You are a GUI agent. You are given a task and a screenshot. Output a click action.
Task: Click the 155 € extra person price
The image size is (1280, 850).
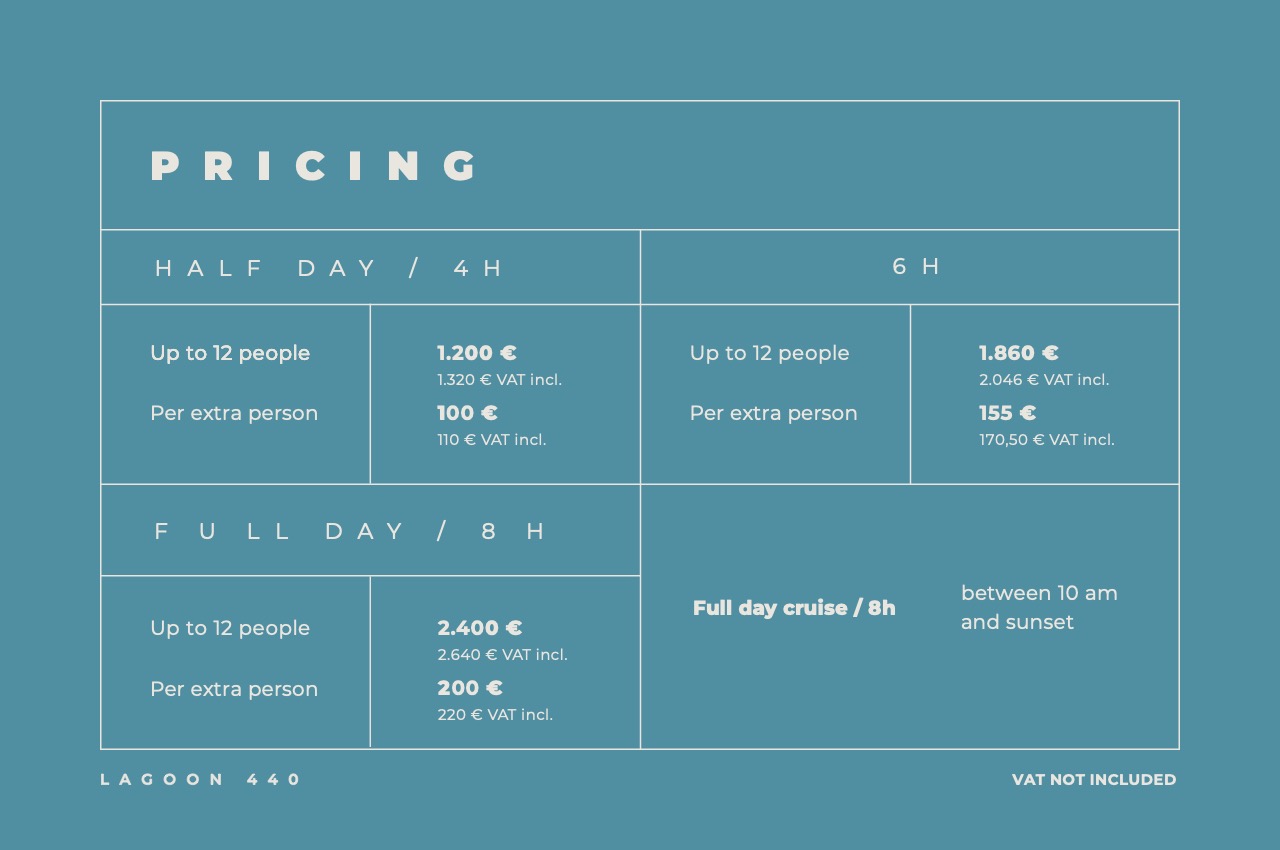point(1007,413)
